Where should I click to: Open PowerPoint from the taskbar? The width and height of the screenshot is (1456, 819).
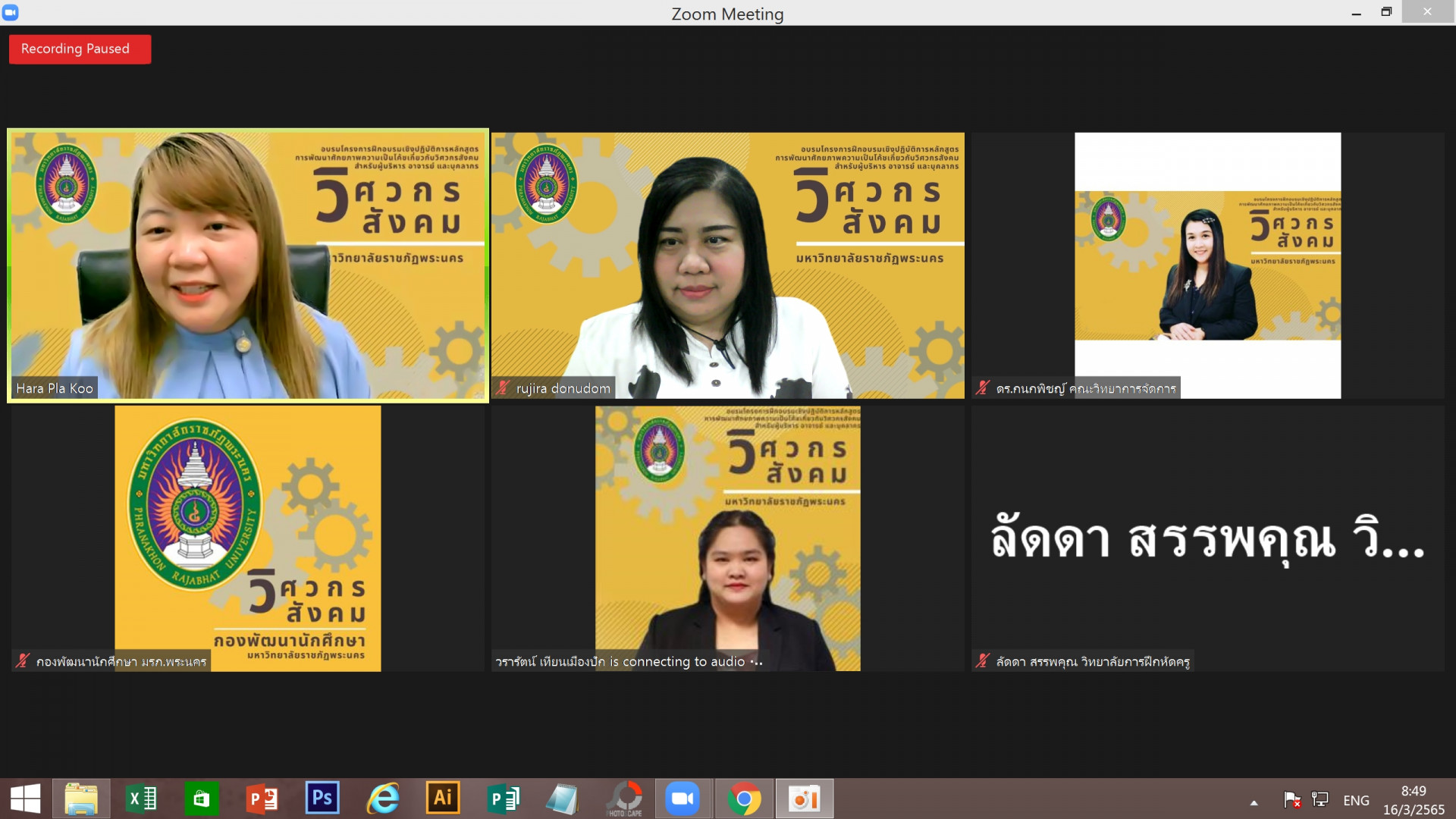click(x=262, y=799)
